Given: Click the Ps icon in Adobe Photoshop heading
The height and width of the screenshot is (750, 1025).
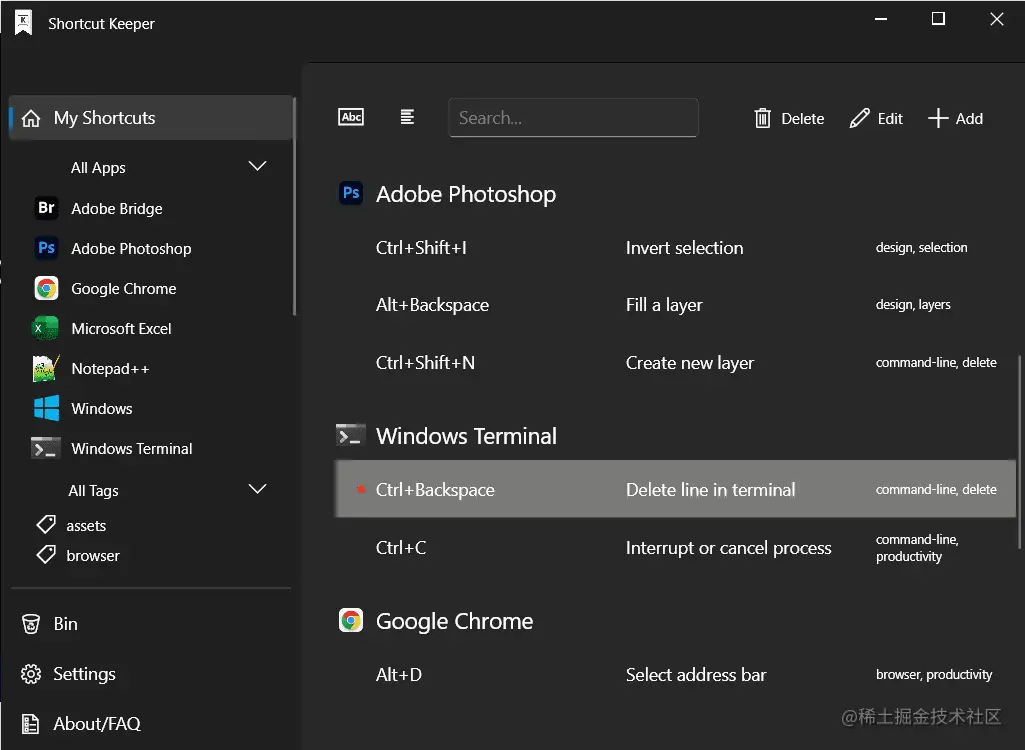Looking at the screenshot, I should pos(351,193).
